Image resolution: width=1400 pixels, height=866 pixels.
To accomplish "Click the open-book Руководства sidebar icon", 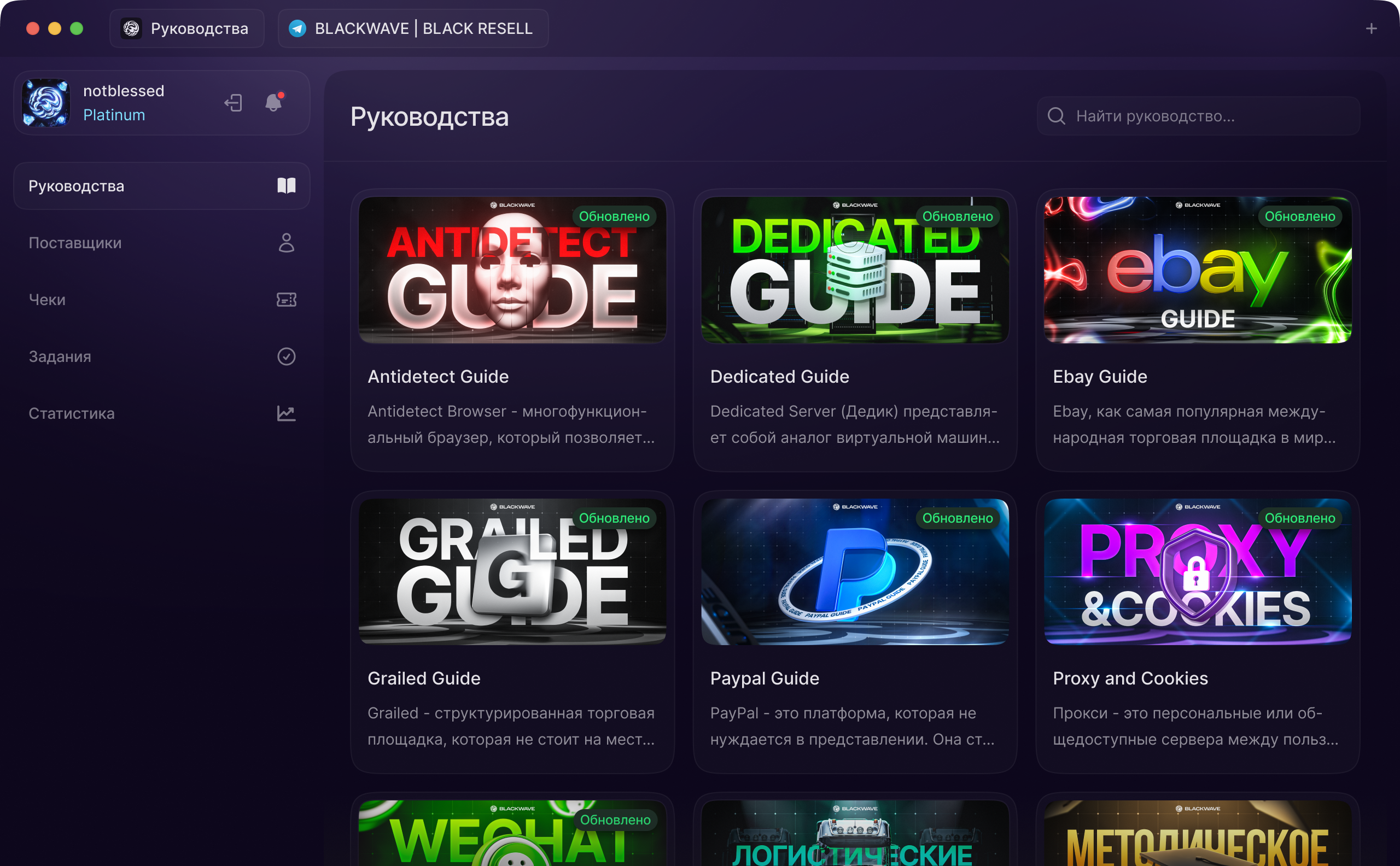I will coord(287,185).
